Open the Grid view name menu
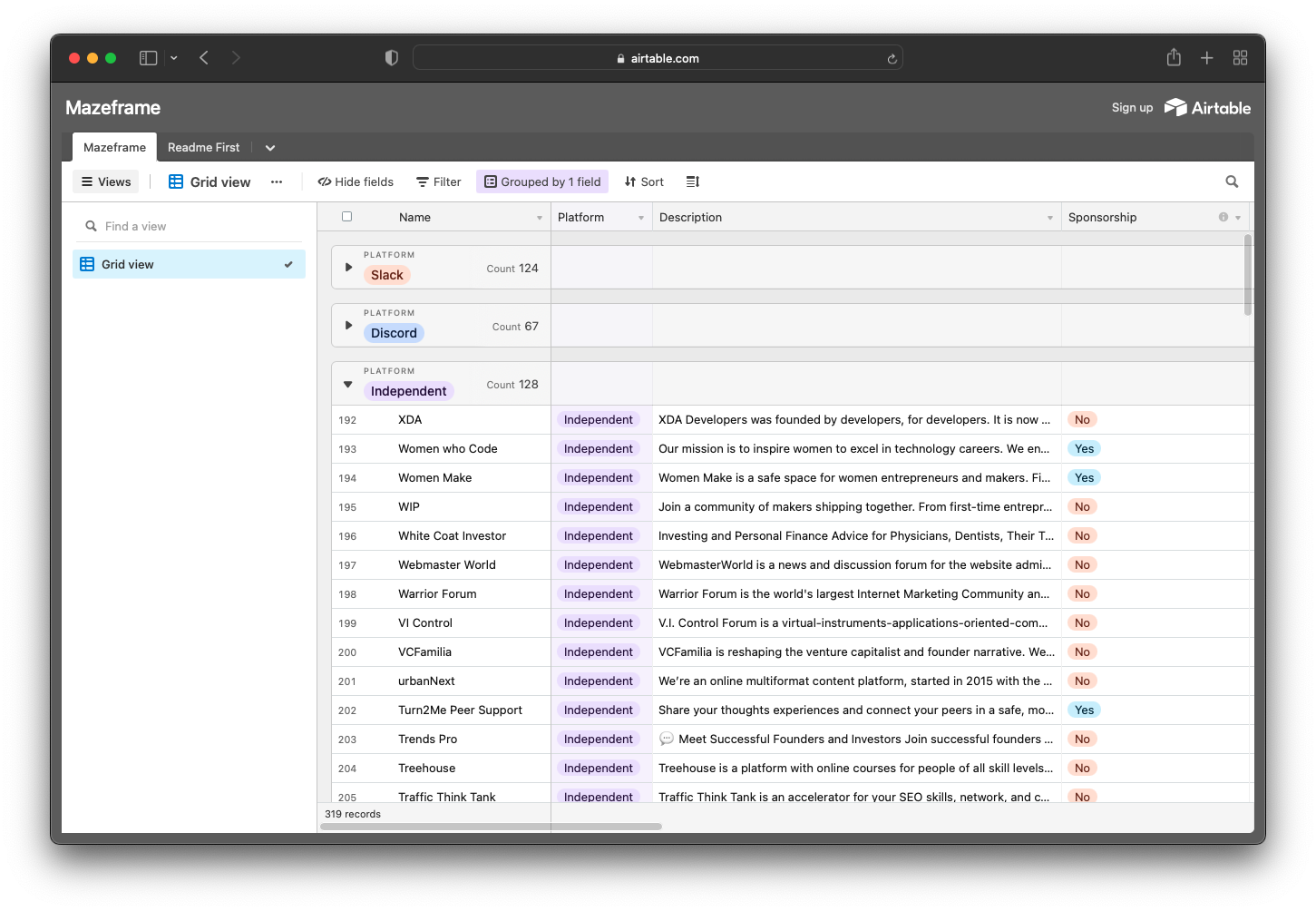1316x911 pixels. click(210, 181)
